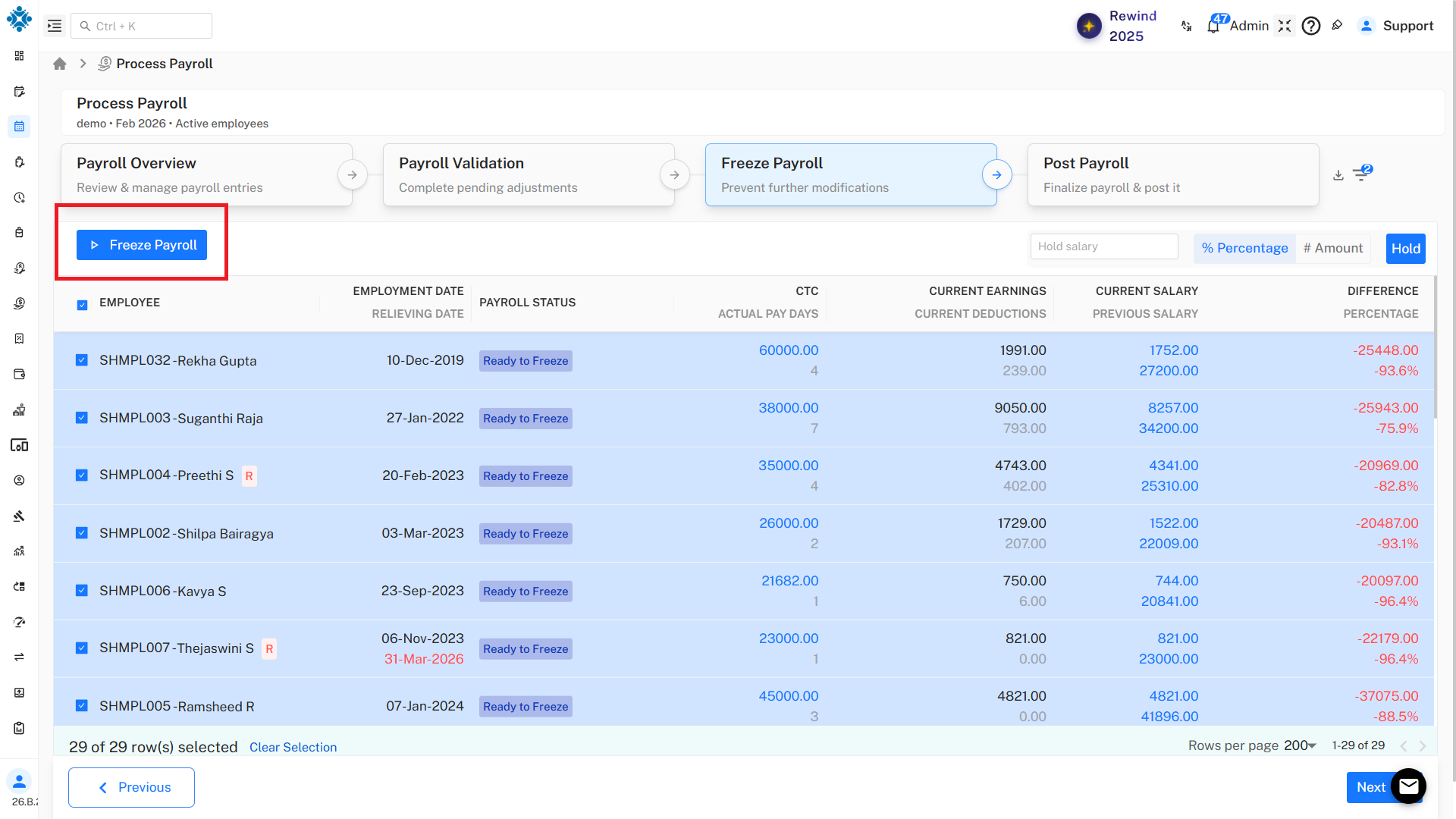
Task: Click arrow after Freeze Payroll step
Action: tap(996, 174)
